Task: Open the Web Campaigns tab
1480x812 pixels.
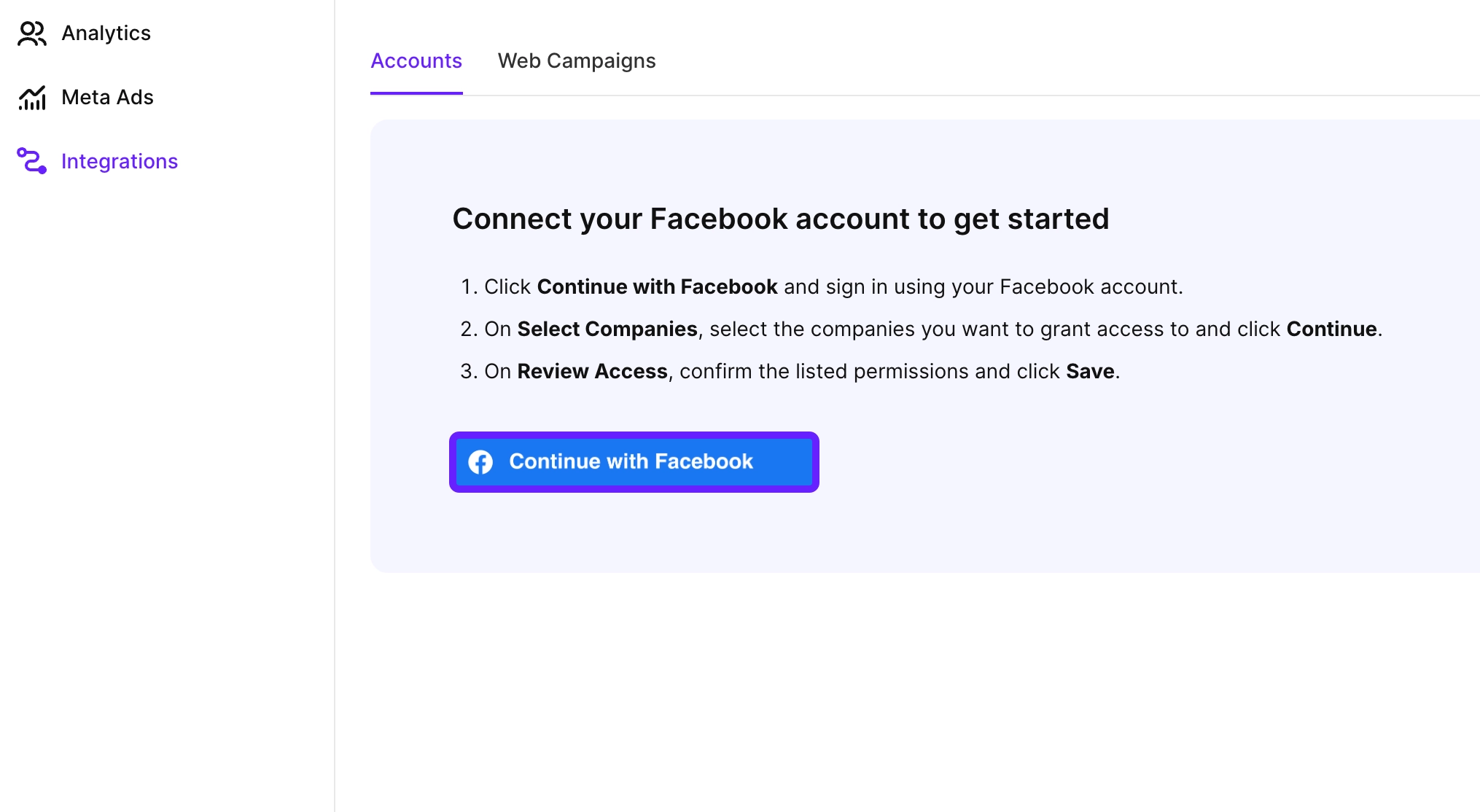Action: tap(577, 61)
